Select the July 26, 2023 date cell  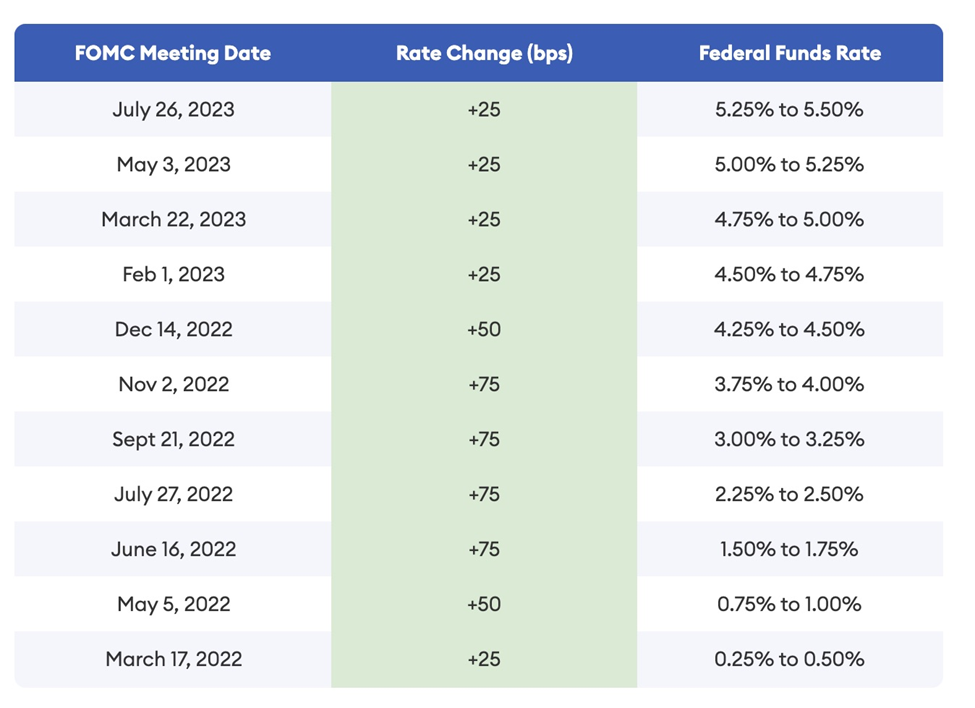tap(173, 109)
